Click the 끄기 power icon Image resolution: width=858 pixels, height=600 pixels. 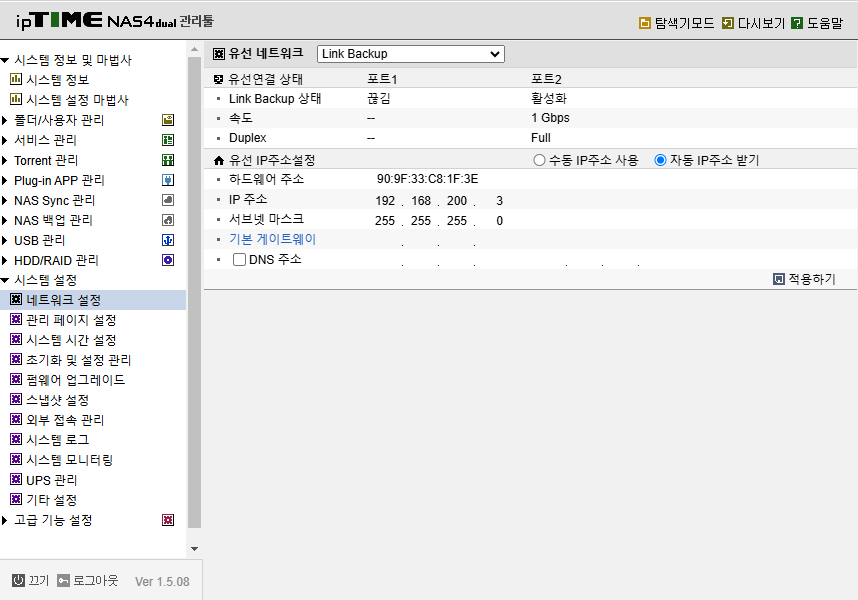click(18, 580)
